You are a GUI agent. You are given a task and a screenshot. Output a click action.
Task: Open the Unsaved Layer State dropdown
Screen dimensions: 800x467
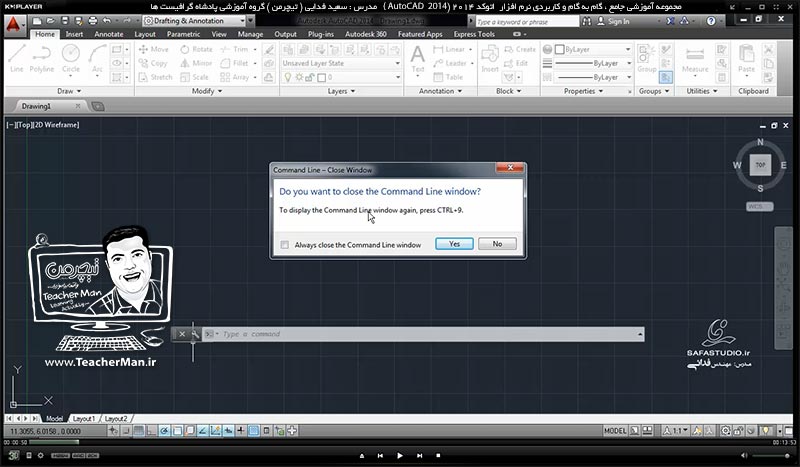pyautogui.click(x=341, y=63)
